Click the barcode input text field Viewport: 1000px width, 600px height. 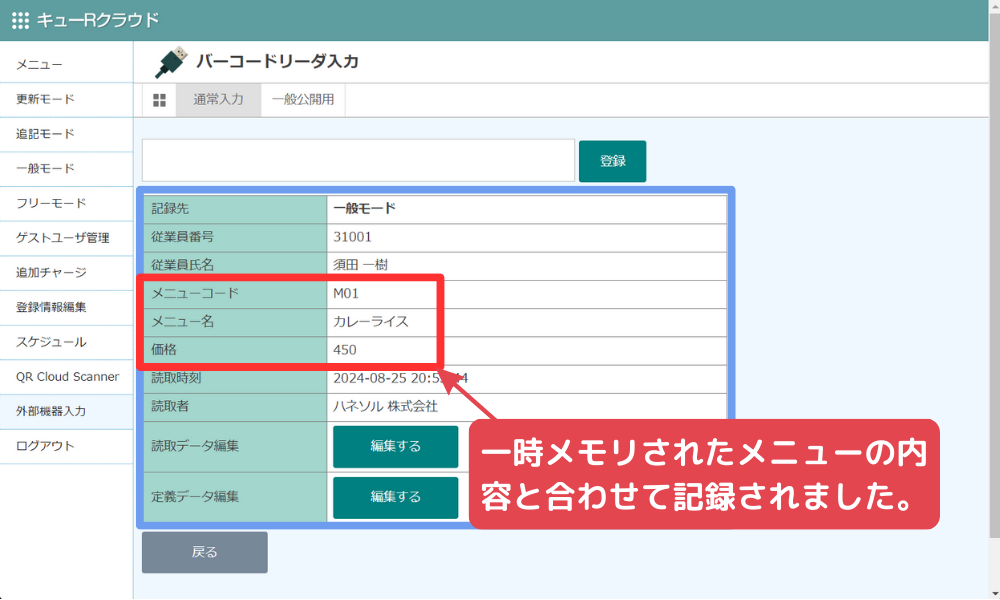(x=358, y=161)
